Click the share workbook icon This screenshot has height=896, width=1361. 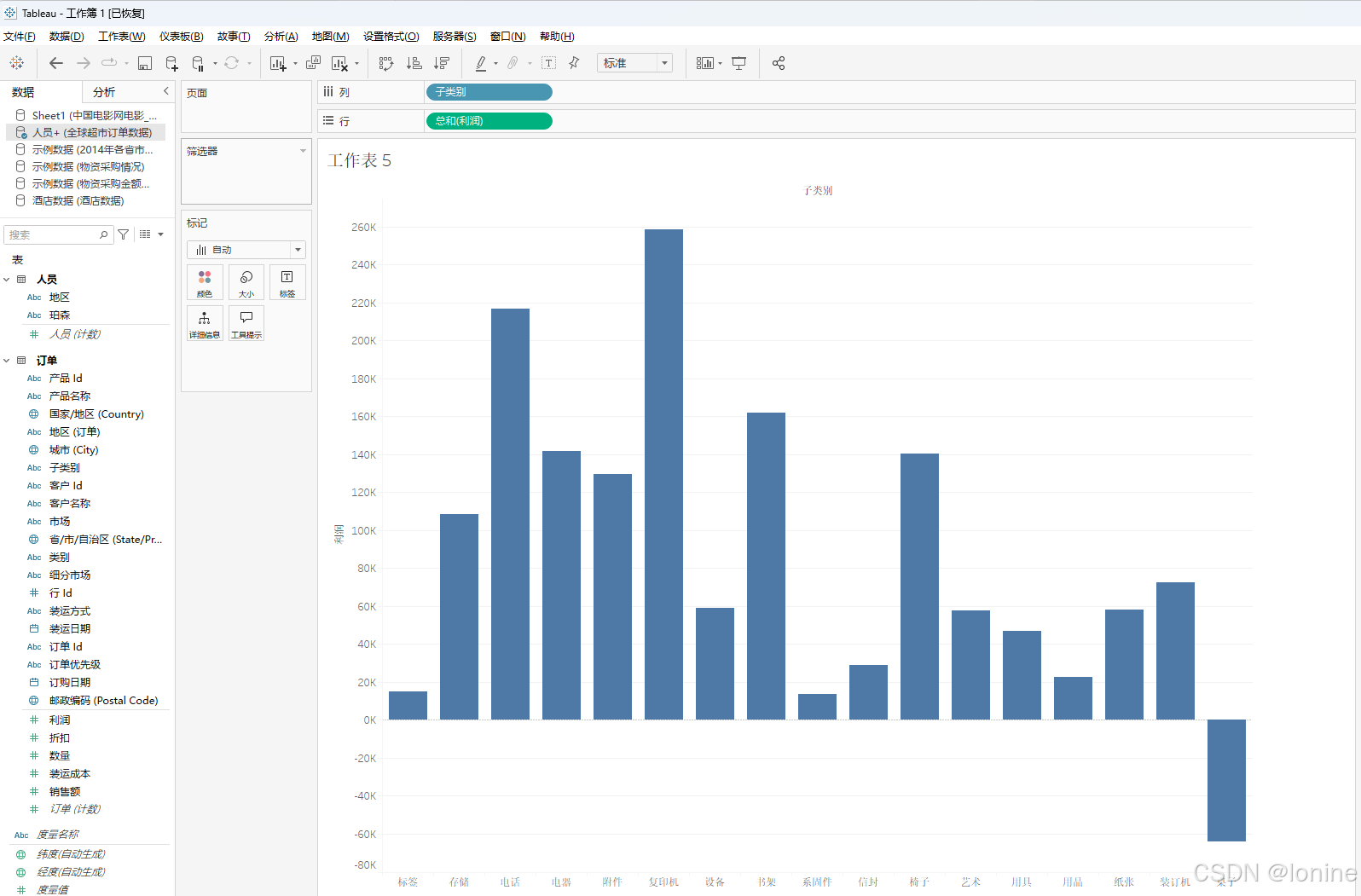[x=779, y=63]
